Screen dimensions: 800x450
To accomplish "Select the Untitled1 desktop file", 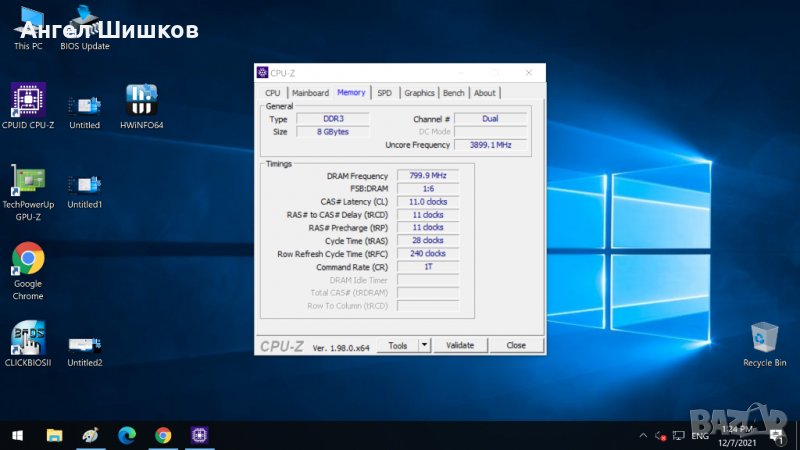I will [x=85, y=184].
